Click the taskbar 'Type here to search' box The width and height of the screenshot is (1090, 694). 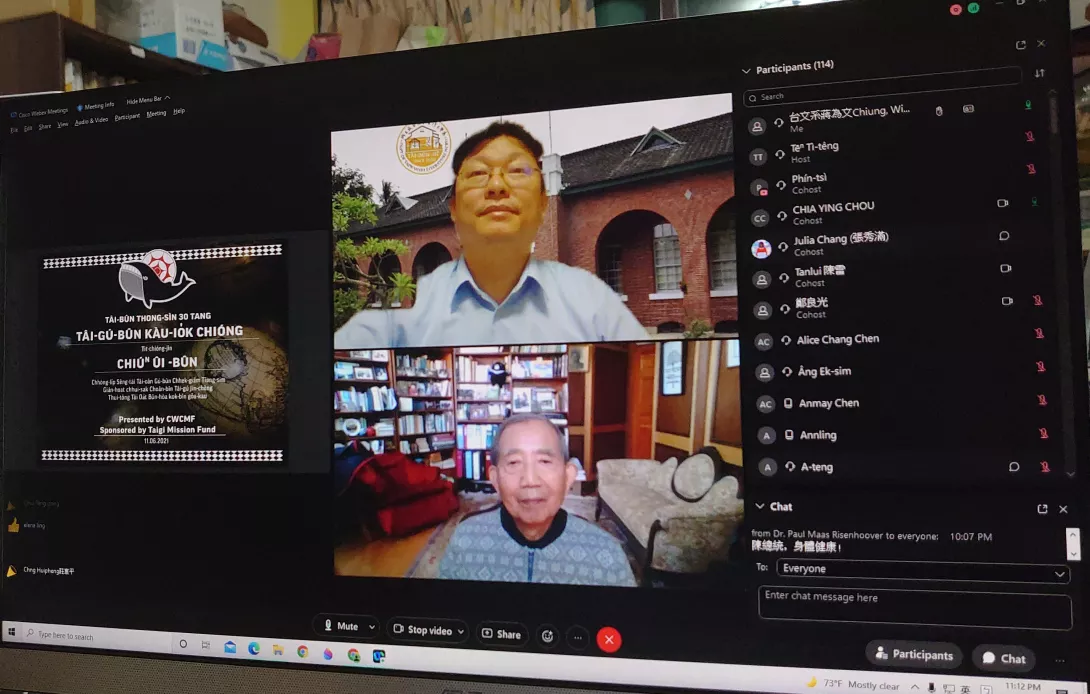96,637
